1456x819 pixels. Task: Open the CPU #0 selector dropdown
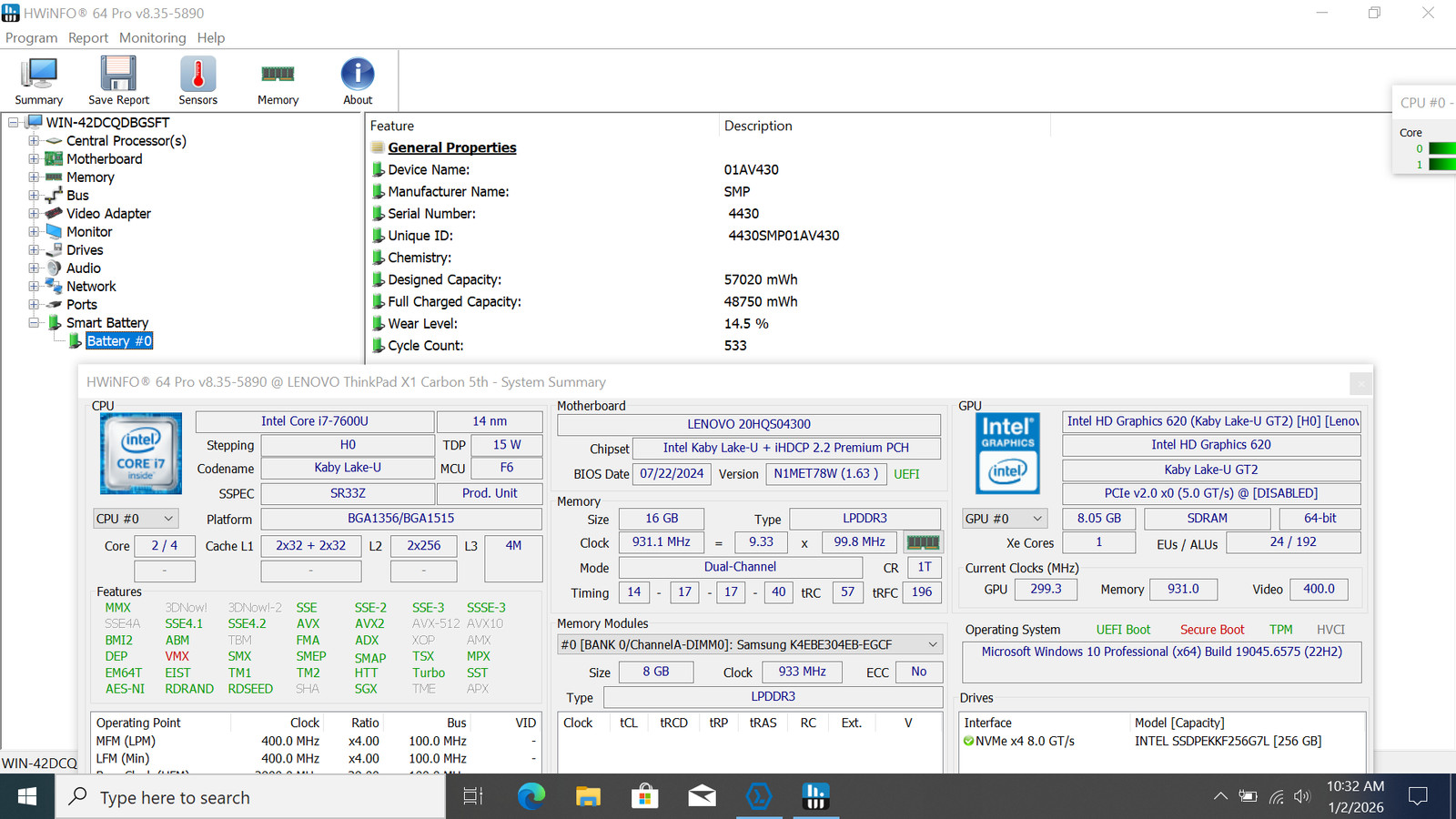click(x=136, y=519)
